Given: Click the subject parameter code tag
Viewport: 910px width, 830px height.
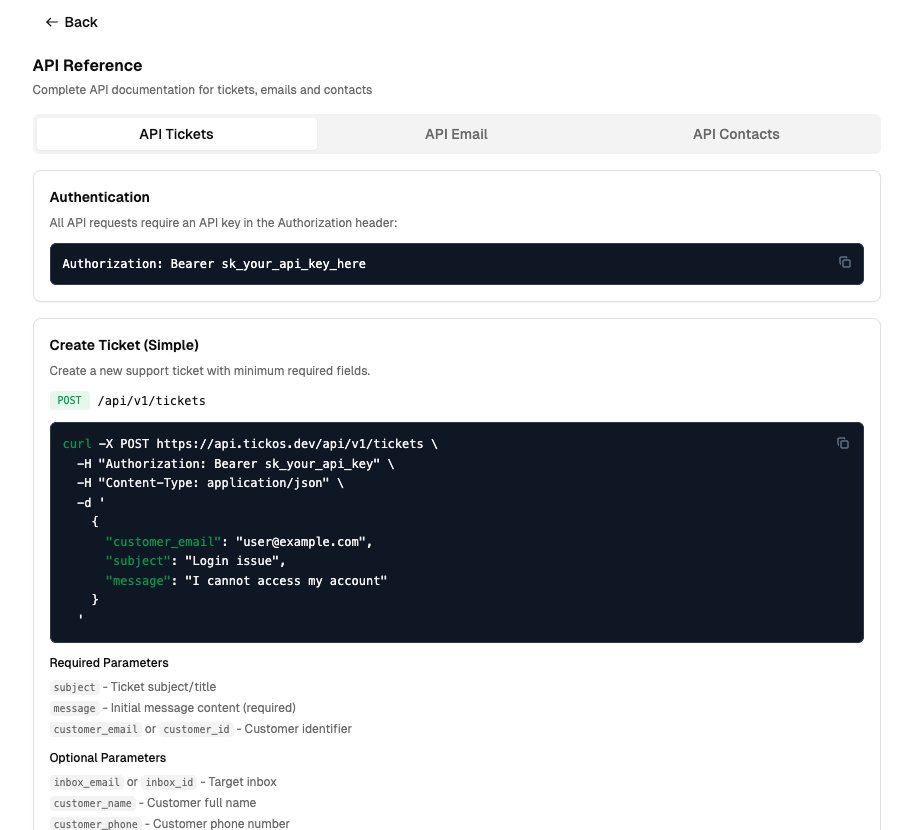Looking at the screenshot, I should [74, 687].
